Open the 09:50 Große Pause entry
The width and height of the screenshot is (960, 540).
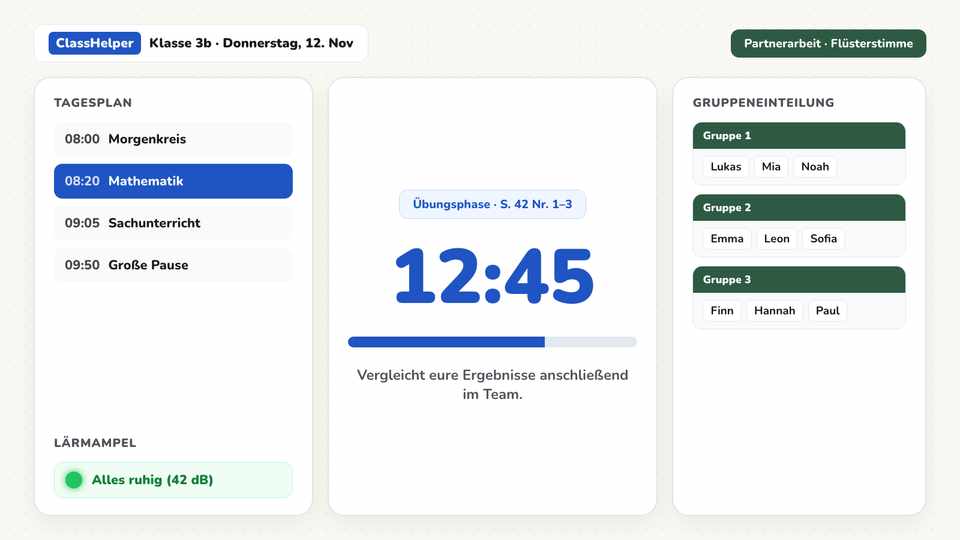coord(173,265)
